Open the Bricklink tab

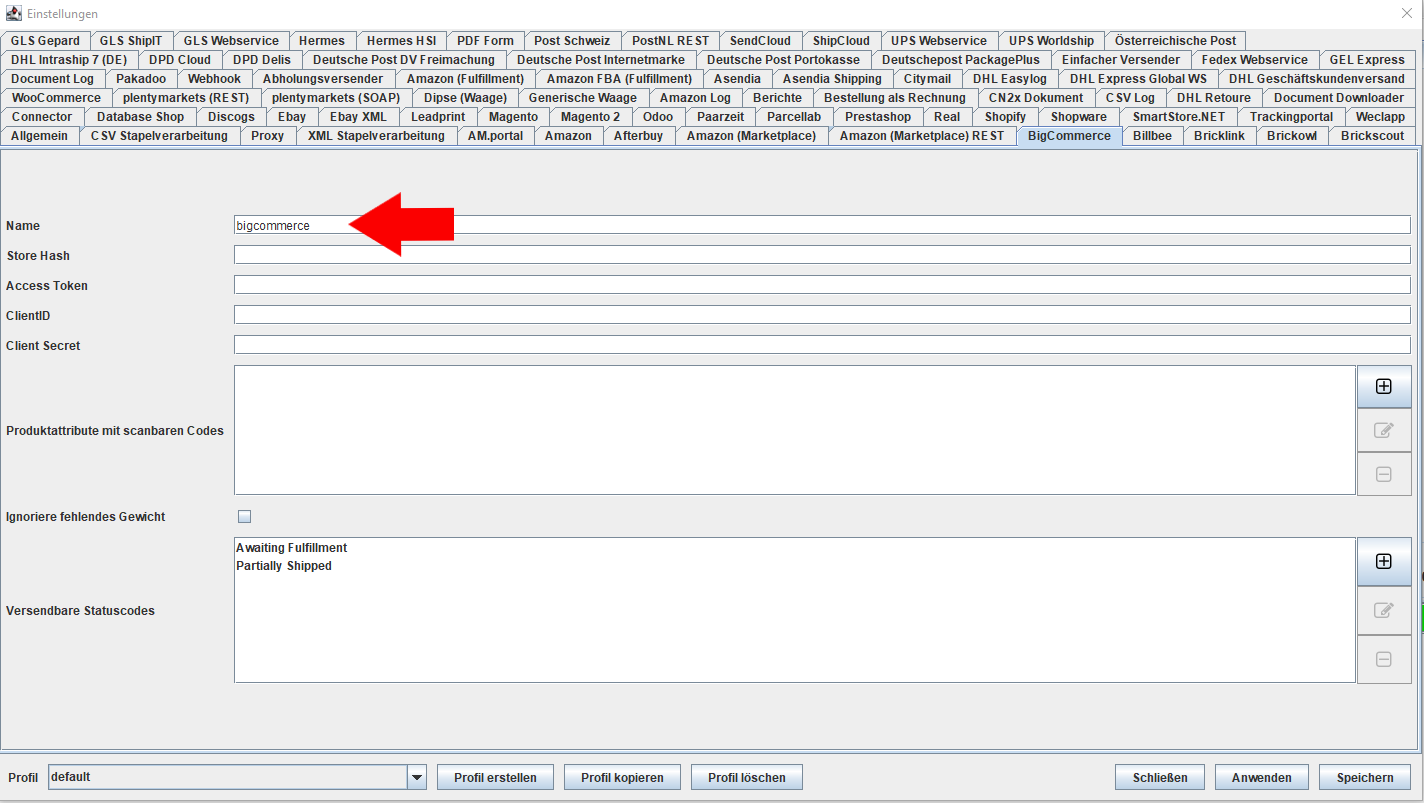click(1219, 136)
